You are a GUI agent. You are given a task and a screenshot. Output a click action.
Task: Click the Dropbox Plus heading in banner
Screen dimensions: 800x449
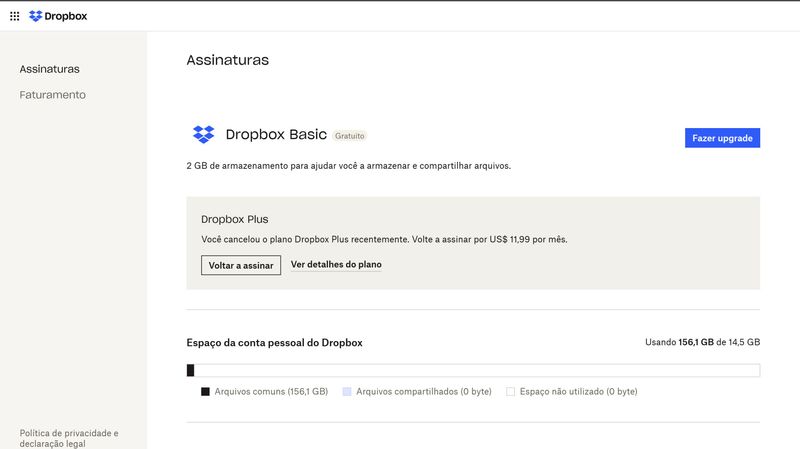click(235, 219)
